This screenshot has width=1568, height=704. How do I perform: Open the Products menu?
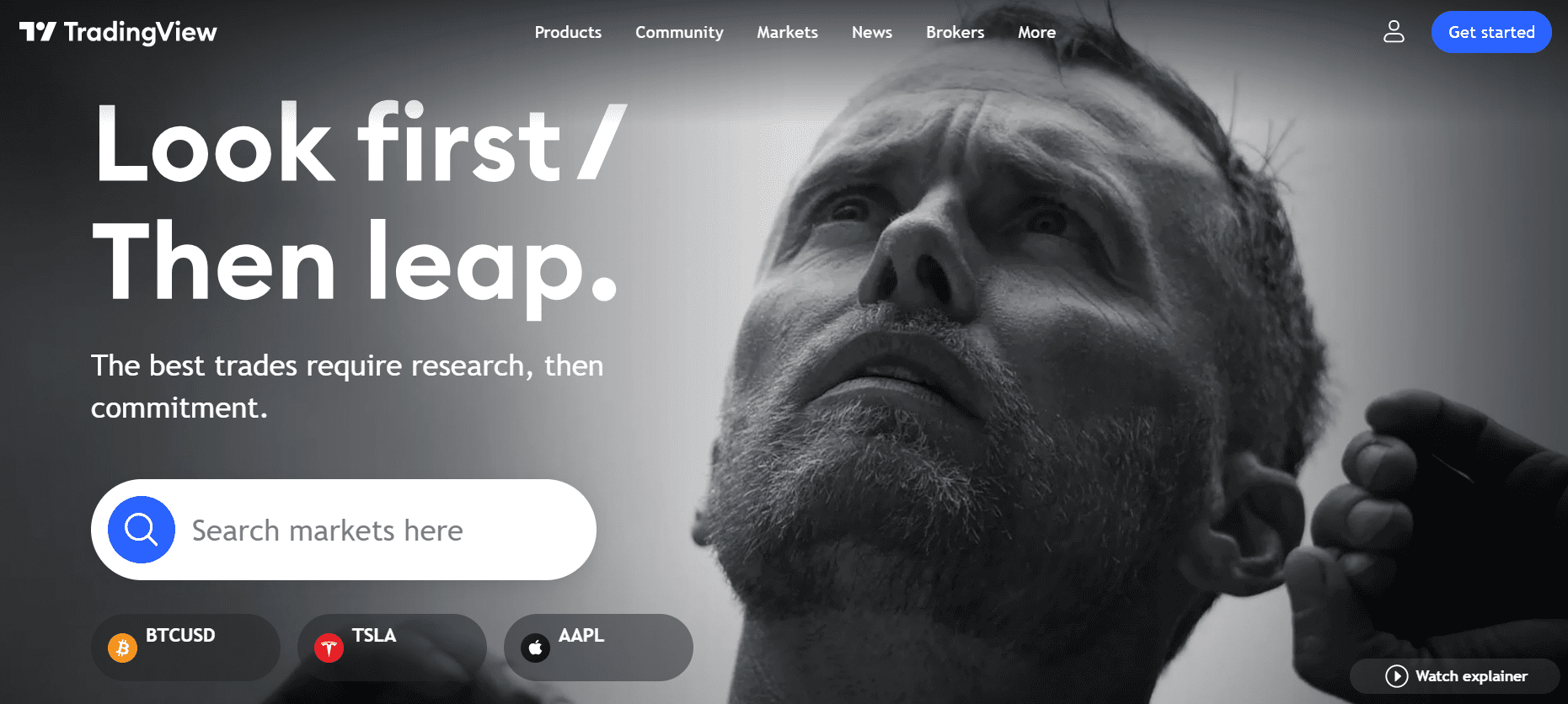568,32
